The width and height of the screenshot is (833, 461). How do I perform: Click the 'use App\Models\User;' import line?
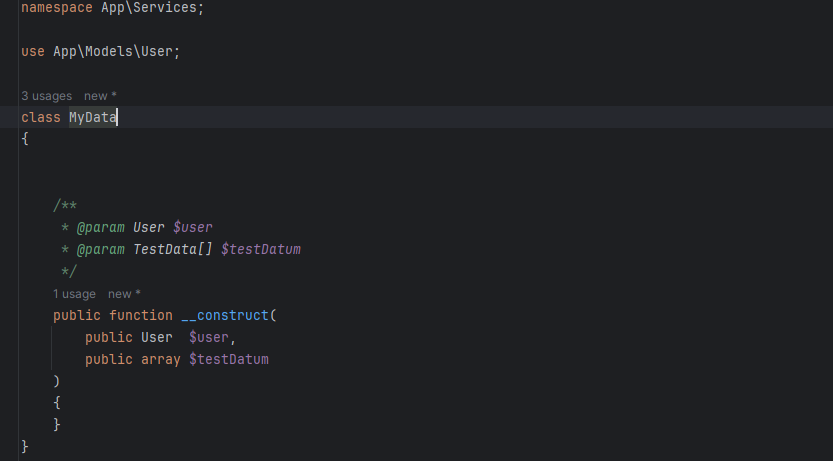point(101,52)
